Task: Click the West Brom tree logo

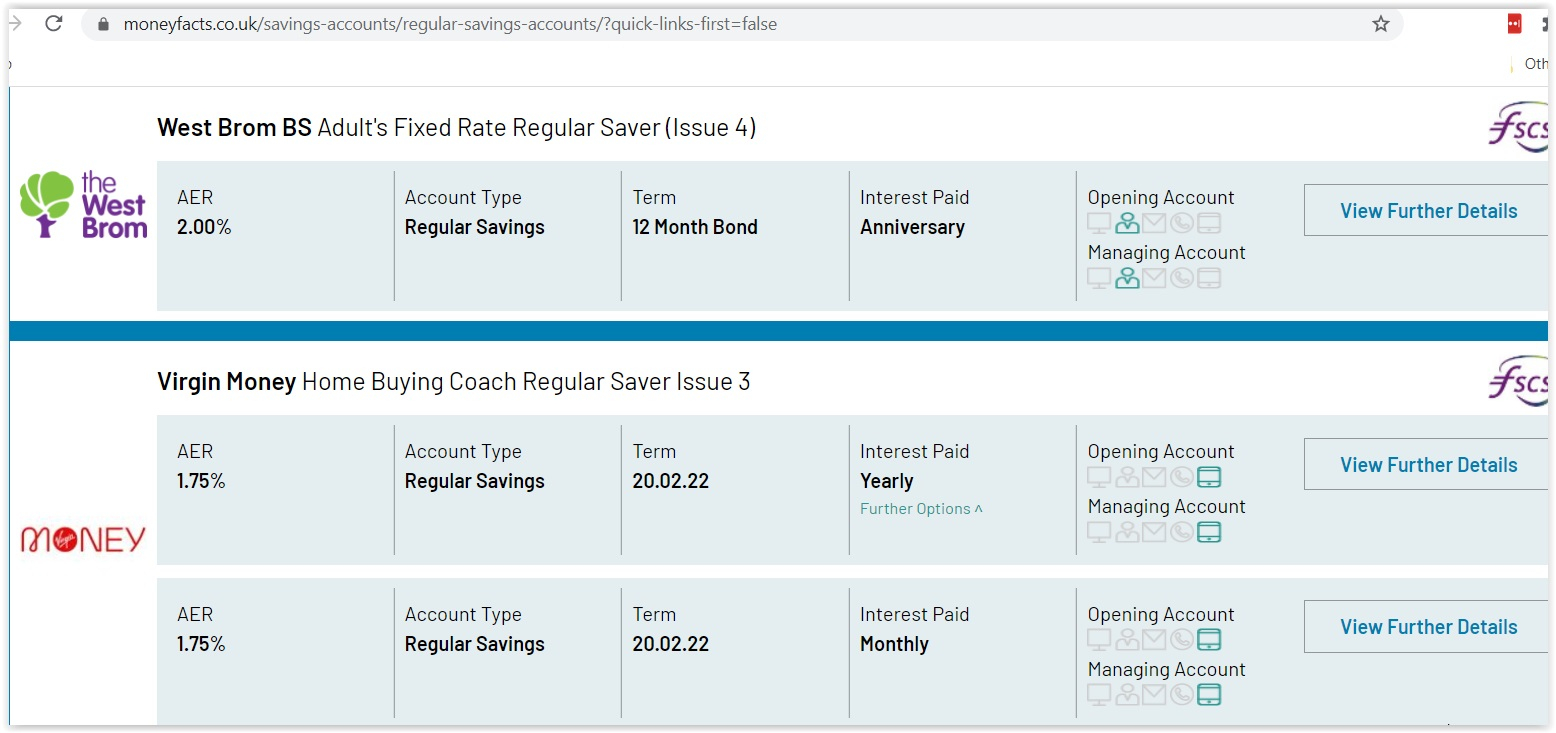Action: pos(83,205)
